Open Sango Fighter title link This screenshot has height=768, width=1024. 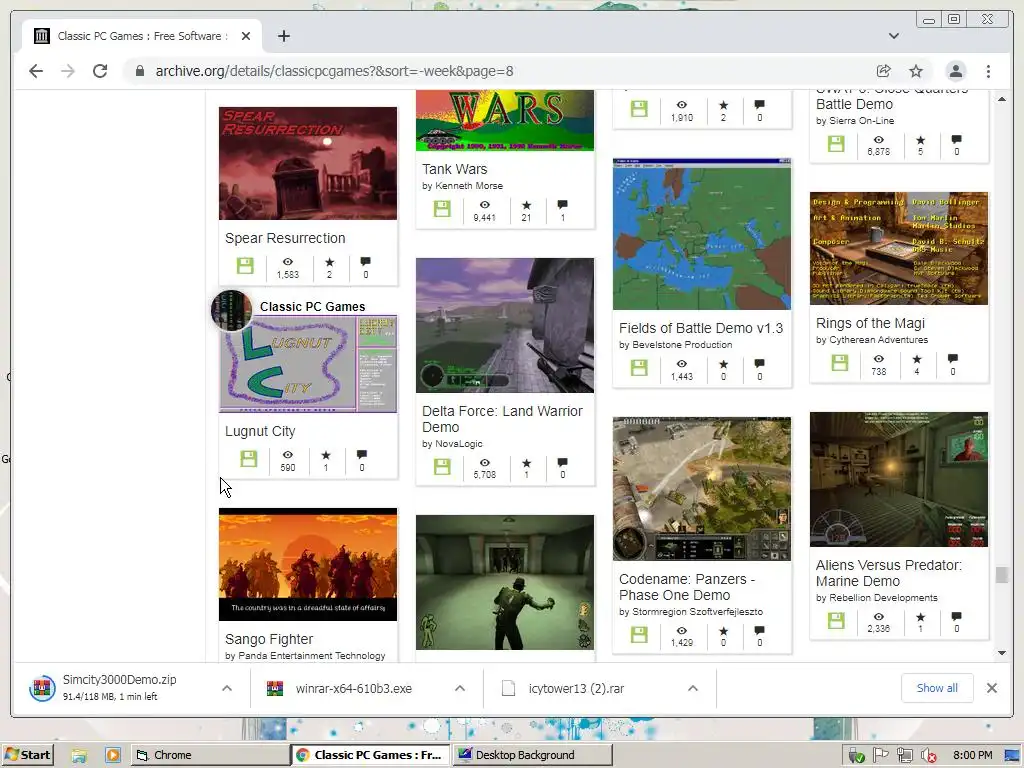[269, 639]
